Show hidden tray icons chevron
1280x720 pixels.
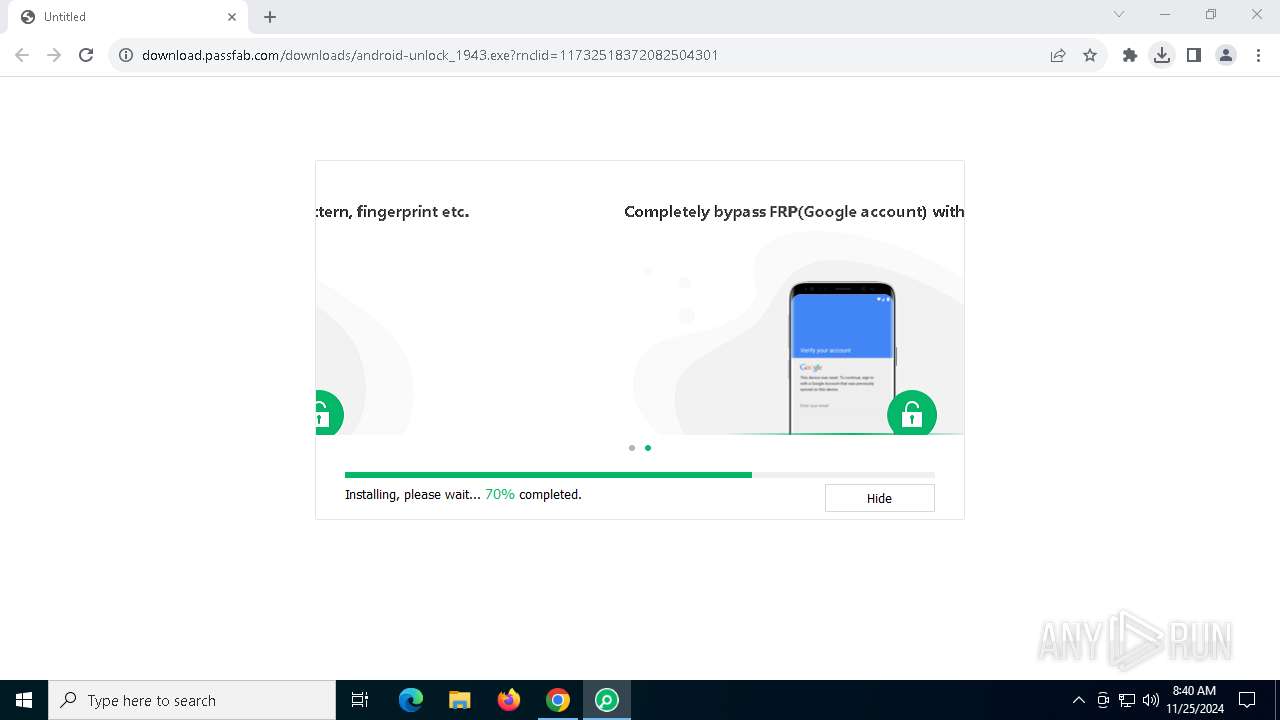pyautogui.click(x=1078, y=700)
